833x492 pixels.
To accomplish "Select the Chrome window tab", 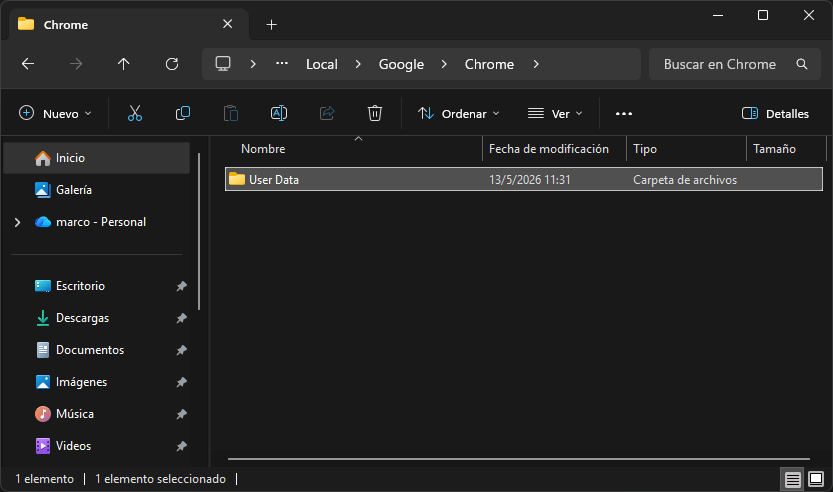I will (129, 25).
